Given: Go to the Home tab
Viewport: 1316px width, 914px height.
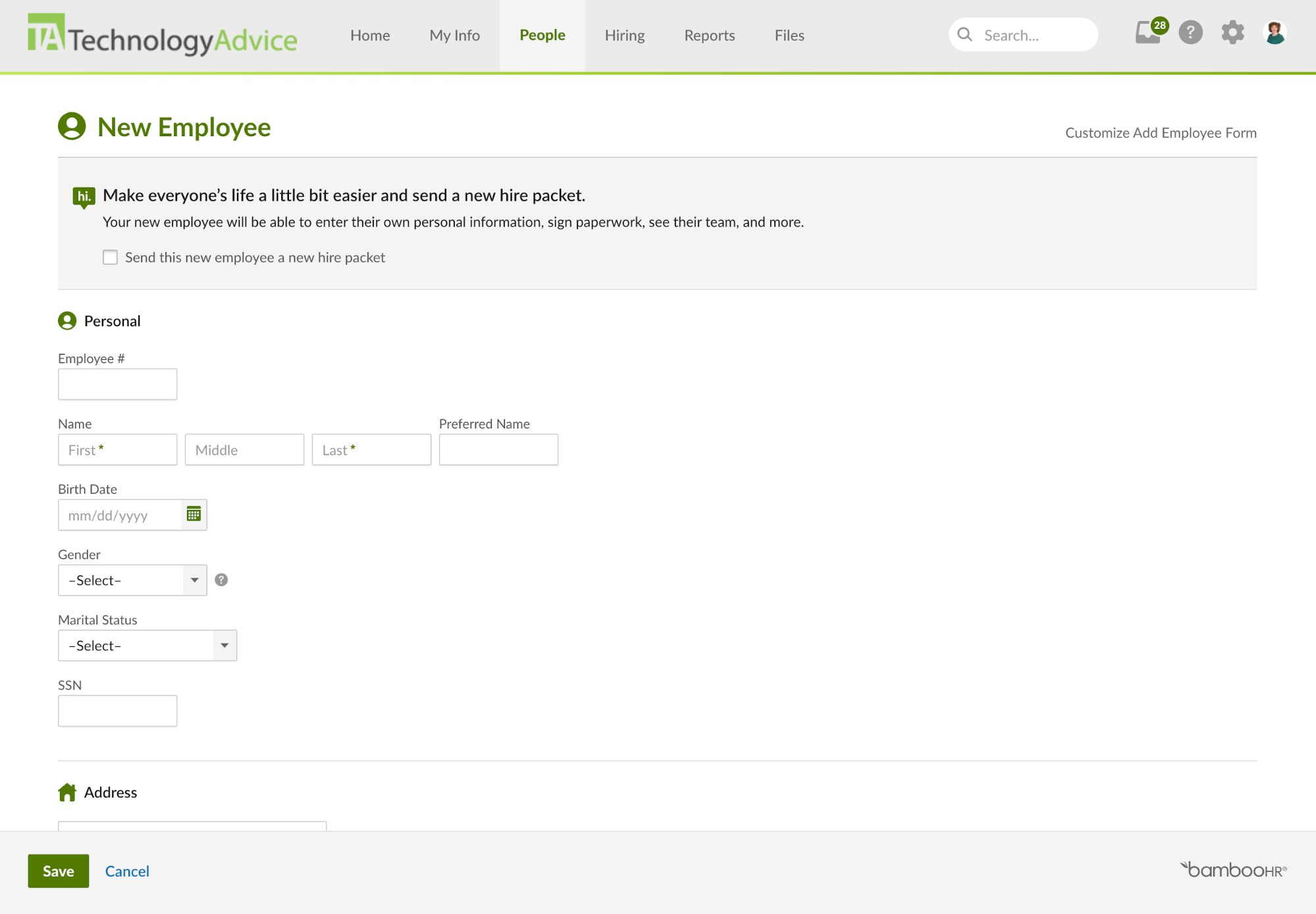Looking at the screenshot, I should pyautogui.click(x=370, y=35).
